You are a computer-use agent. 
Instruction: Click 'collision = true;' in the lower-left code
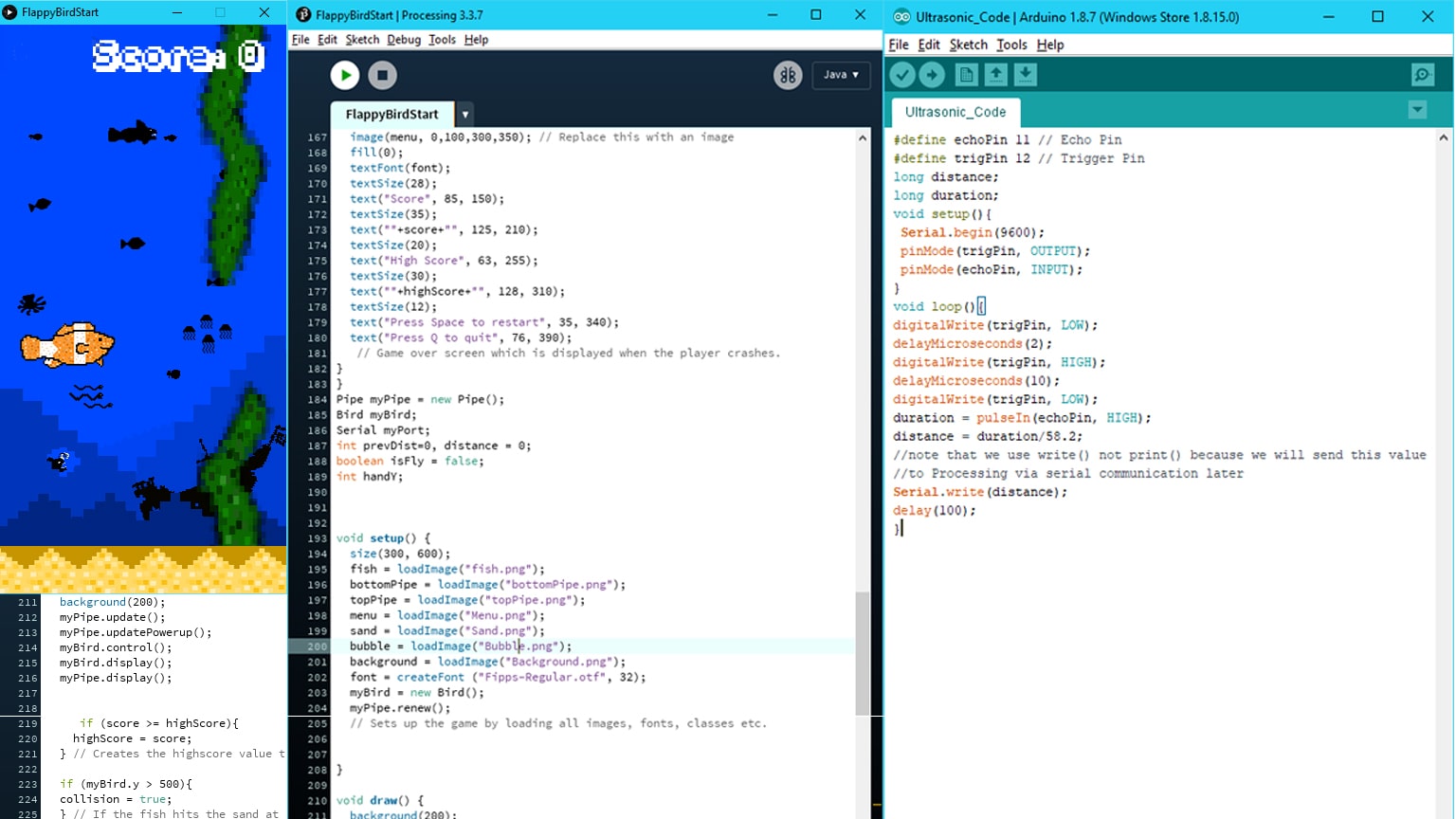click(x=116, y=799)
